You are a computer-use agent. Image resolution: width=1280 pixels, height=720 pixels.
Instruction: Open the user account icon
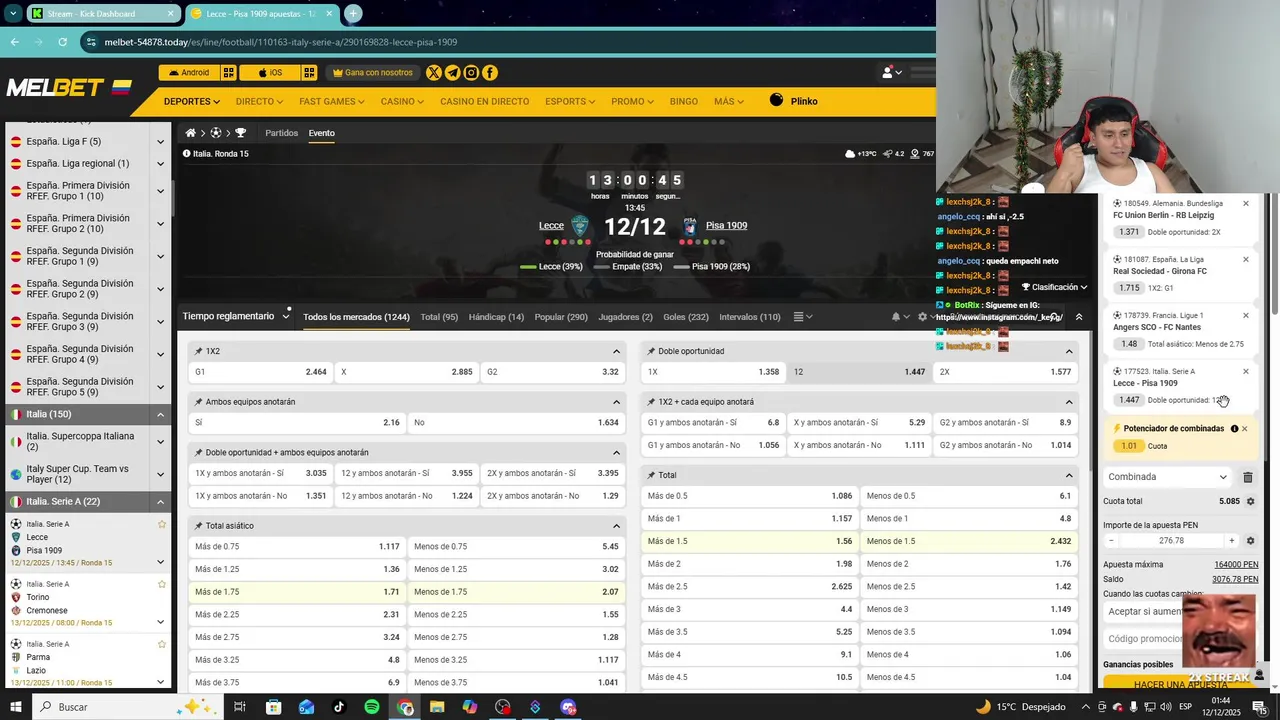[x=887, y=73]
